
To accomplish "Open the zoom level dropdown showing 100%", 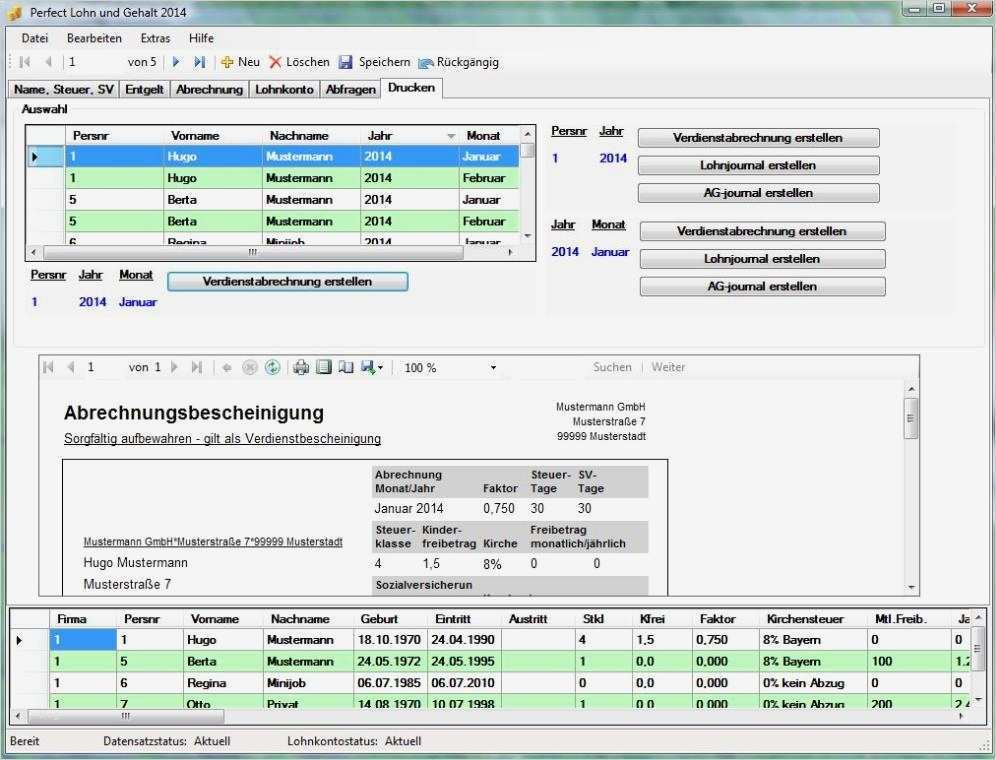I will [x=492, y=366].
